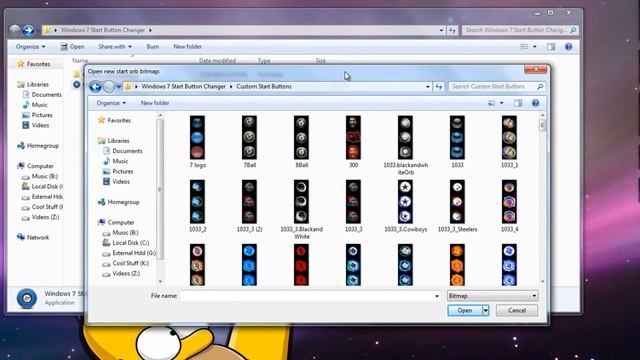Open Explorer address bar history dropdown
Viewport: 640px width, 360px height.
[x=441, y=30]
